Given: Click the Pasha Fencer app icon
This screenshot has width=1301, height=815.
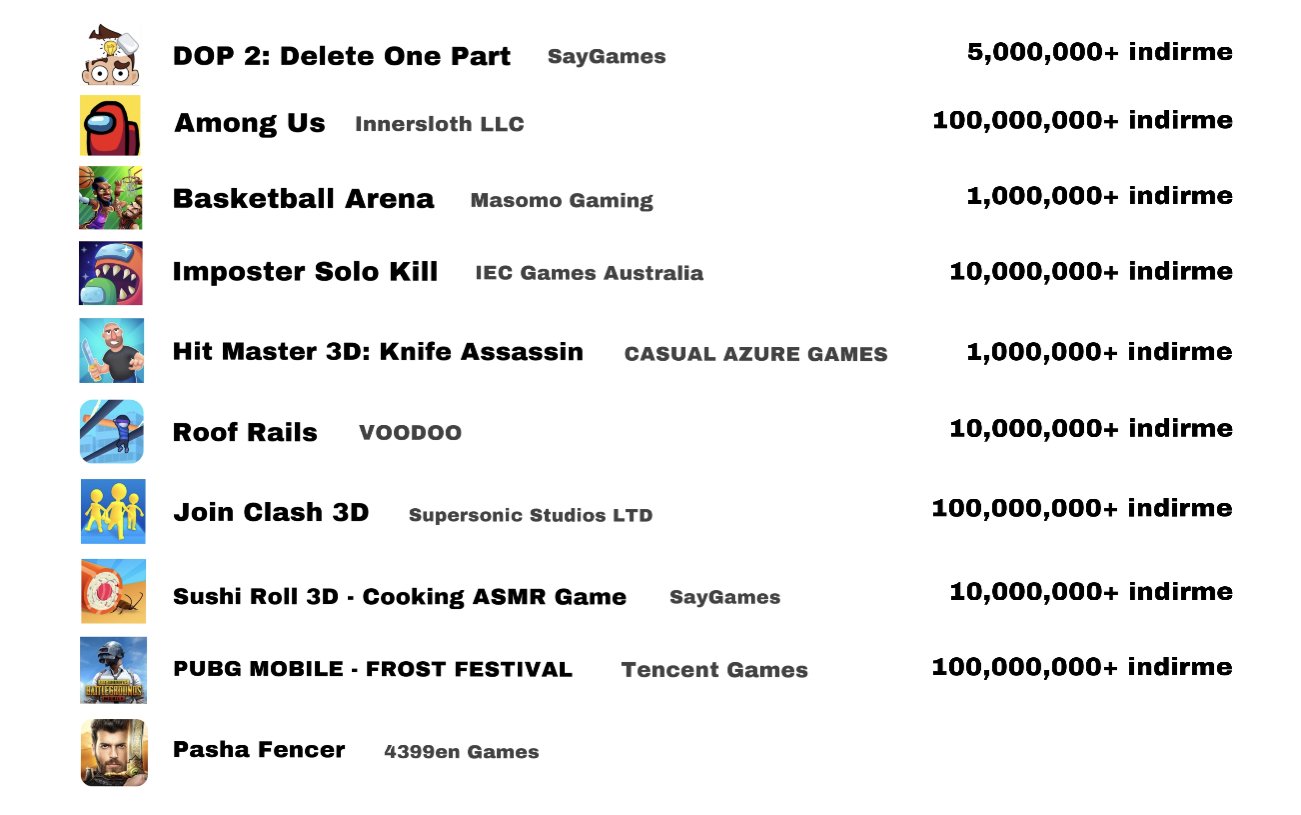Looking at the screenshot, I should [113, 752].
